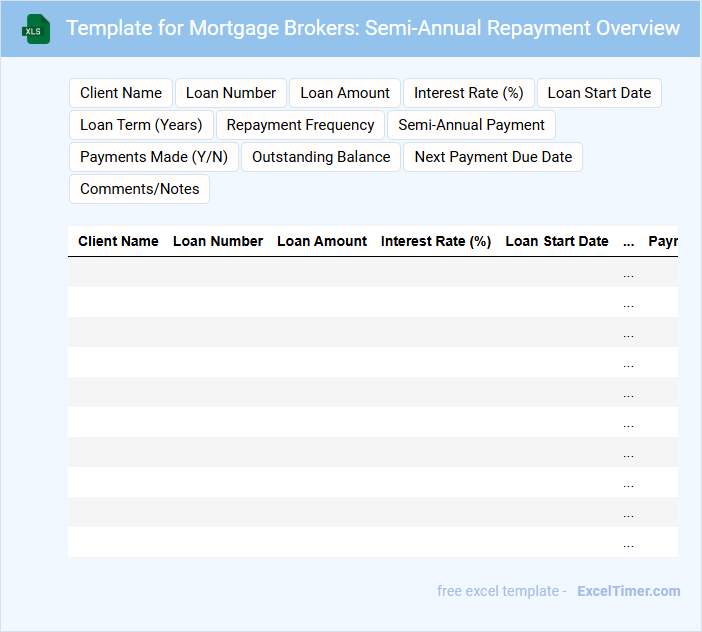Click the Next Payment Due Date tag
This screenshot has height=632, width=702.
coord(493,157)
